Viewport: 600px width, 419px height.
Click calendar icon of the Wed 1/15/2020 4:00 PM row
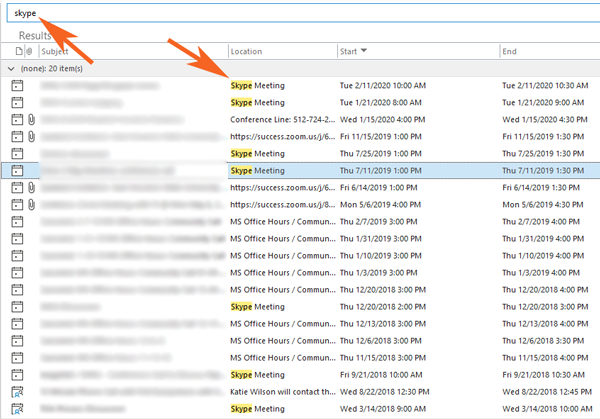[x=17, y=120]
